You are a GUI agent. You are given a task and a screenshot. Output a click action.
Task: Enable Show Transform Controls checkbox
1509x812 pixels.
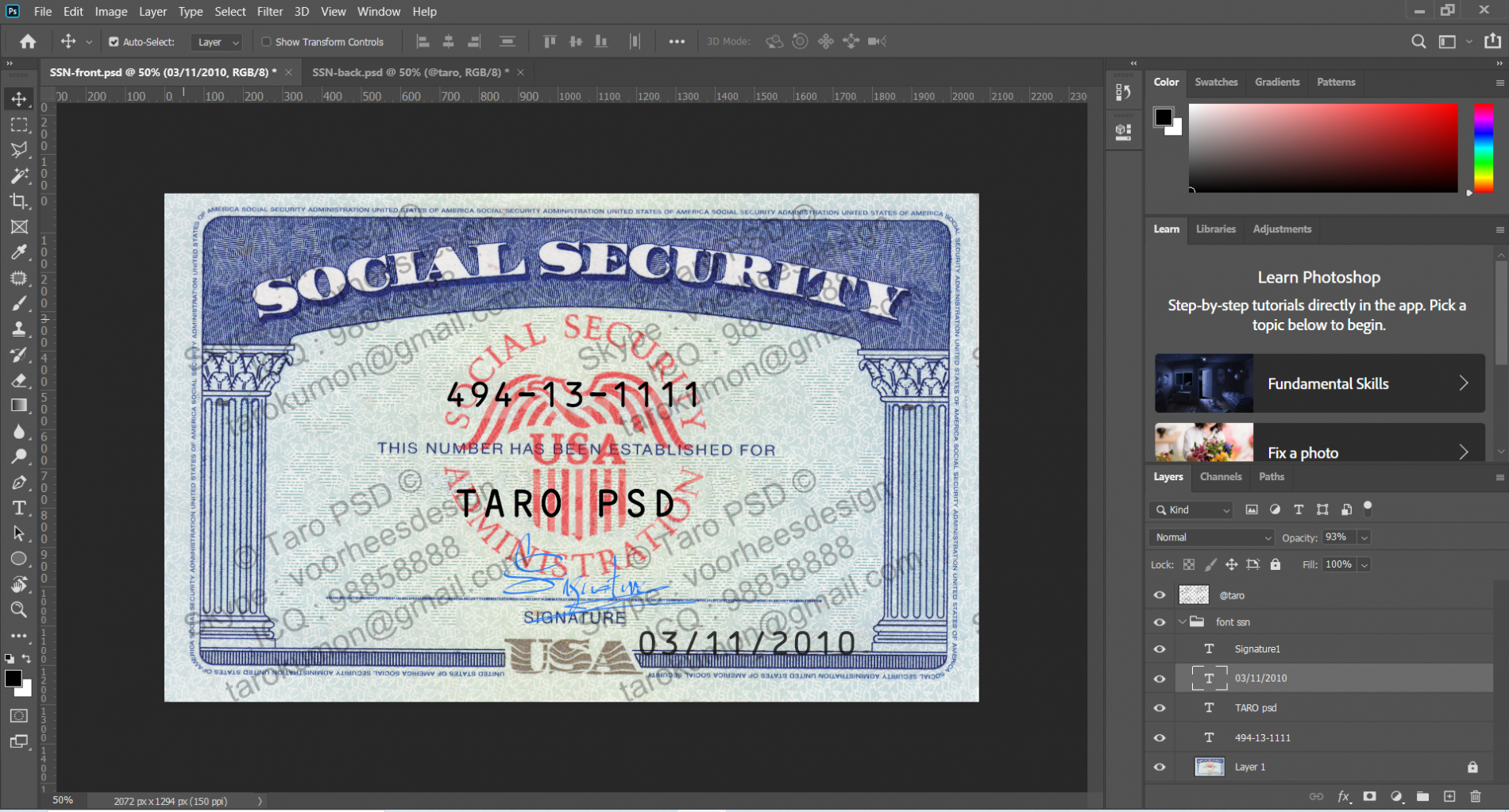266,42
